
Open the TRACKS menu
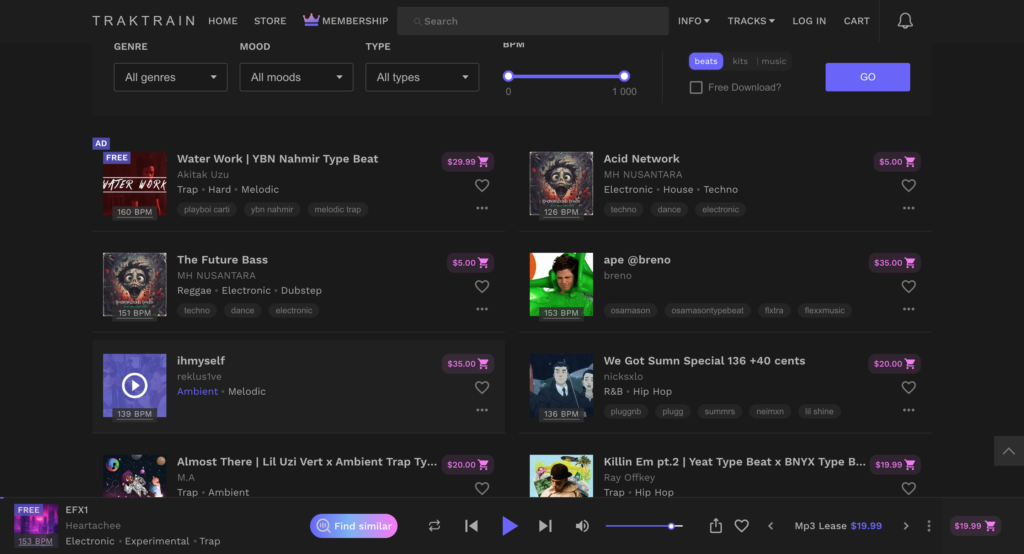click(x=751, y=21)
